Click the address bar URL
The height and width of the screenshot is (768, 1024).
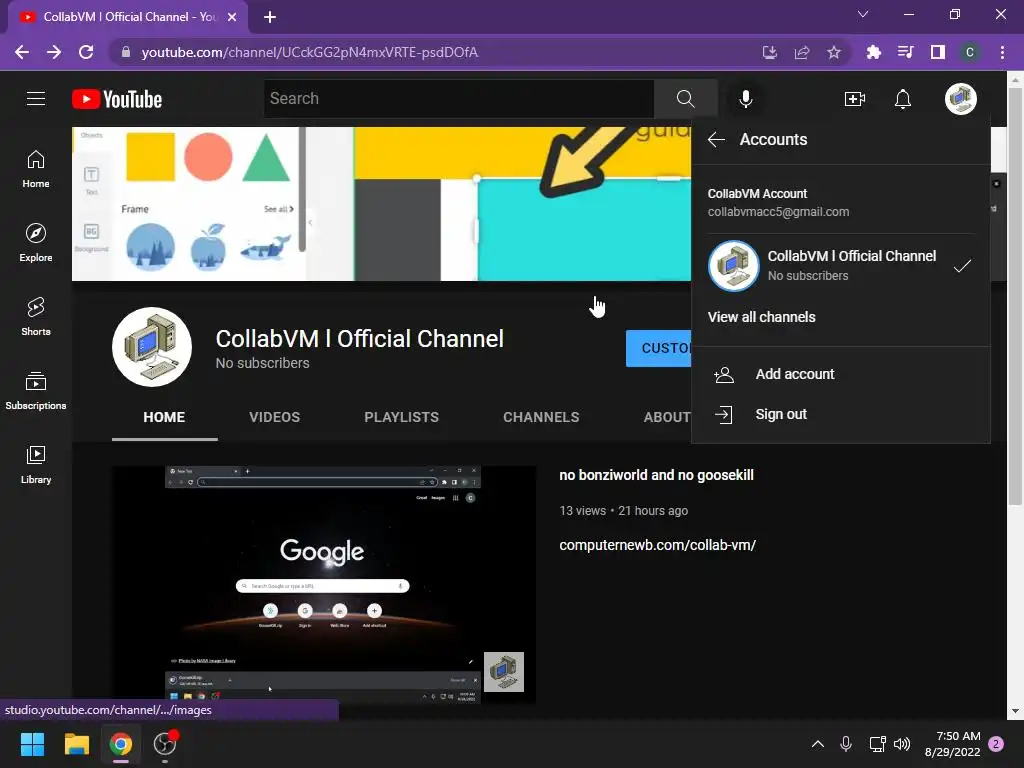[x=310, y=52]
